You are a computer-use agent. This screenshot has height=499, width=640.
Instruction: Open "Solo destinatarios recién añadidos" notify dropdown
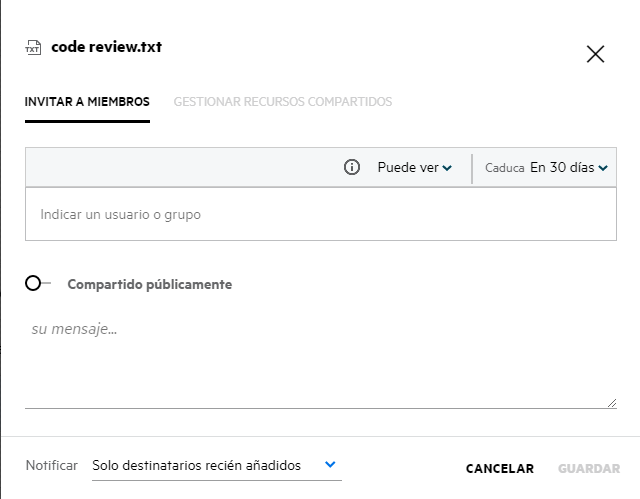coord(215,466)
